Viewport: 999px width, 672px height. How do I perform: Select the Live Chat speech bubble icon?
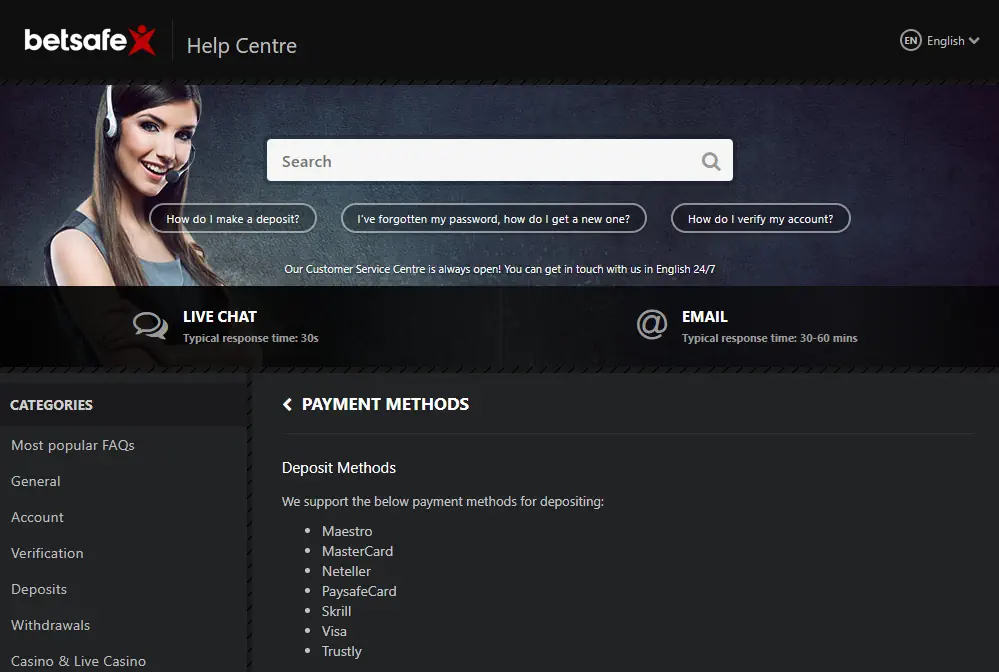(x=150, y=325)
